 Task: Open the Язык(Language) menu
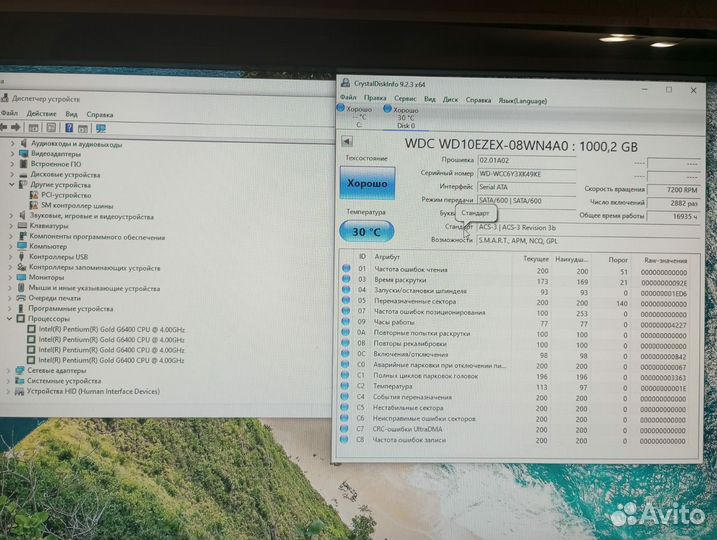click(522, 99)
